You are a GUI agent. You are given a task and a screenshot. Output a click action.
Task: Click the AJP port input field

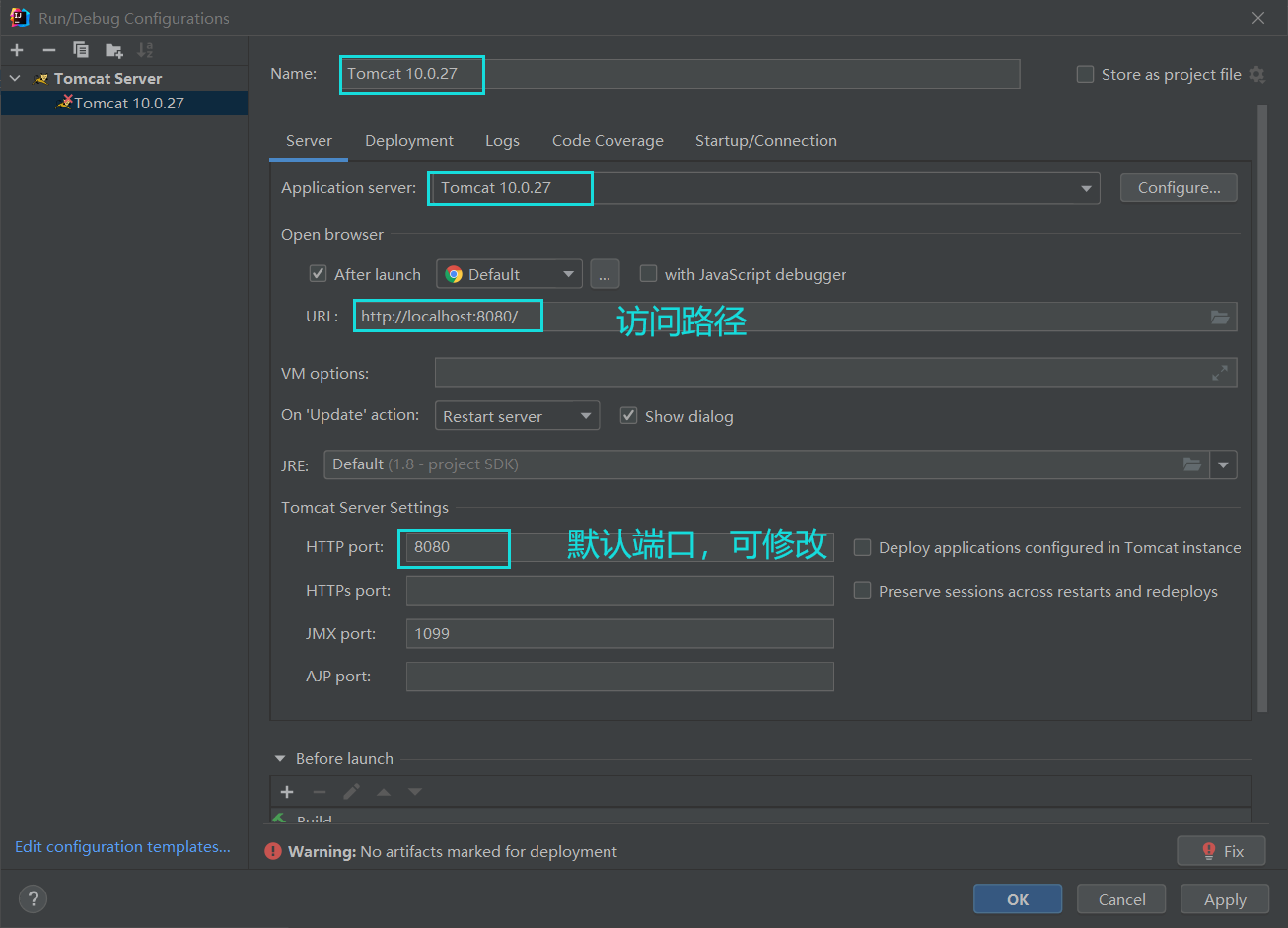[x=619, y=677]
